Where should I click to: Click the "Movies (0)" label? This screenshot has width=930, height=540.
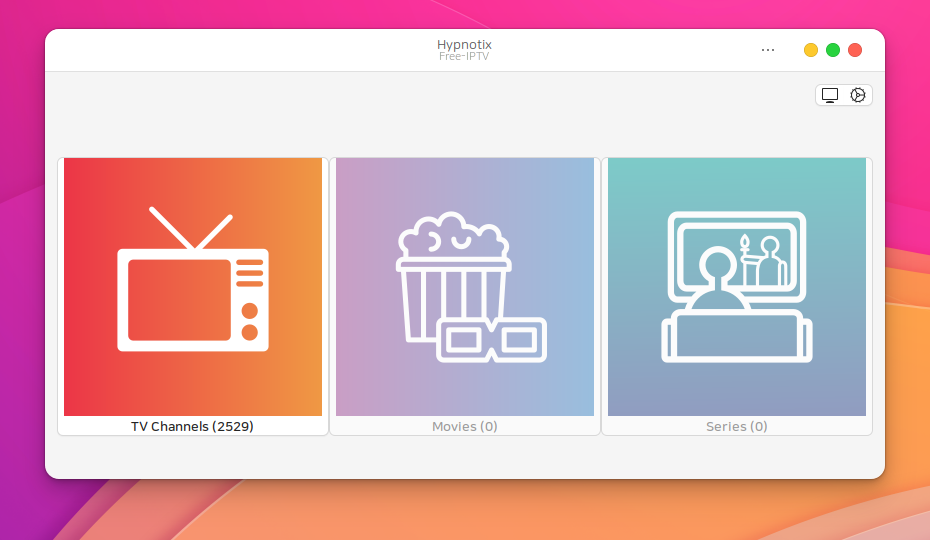click(465, 426)
